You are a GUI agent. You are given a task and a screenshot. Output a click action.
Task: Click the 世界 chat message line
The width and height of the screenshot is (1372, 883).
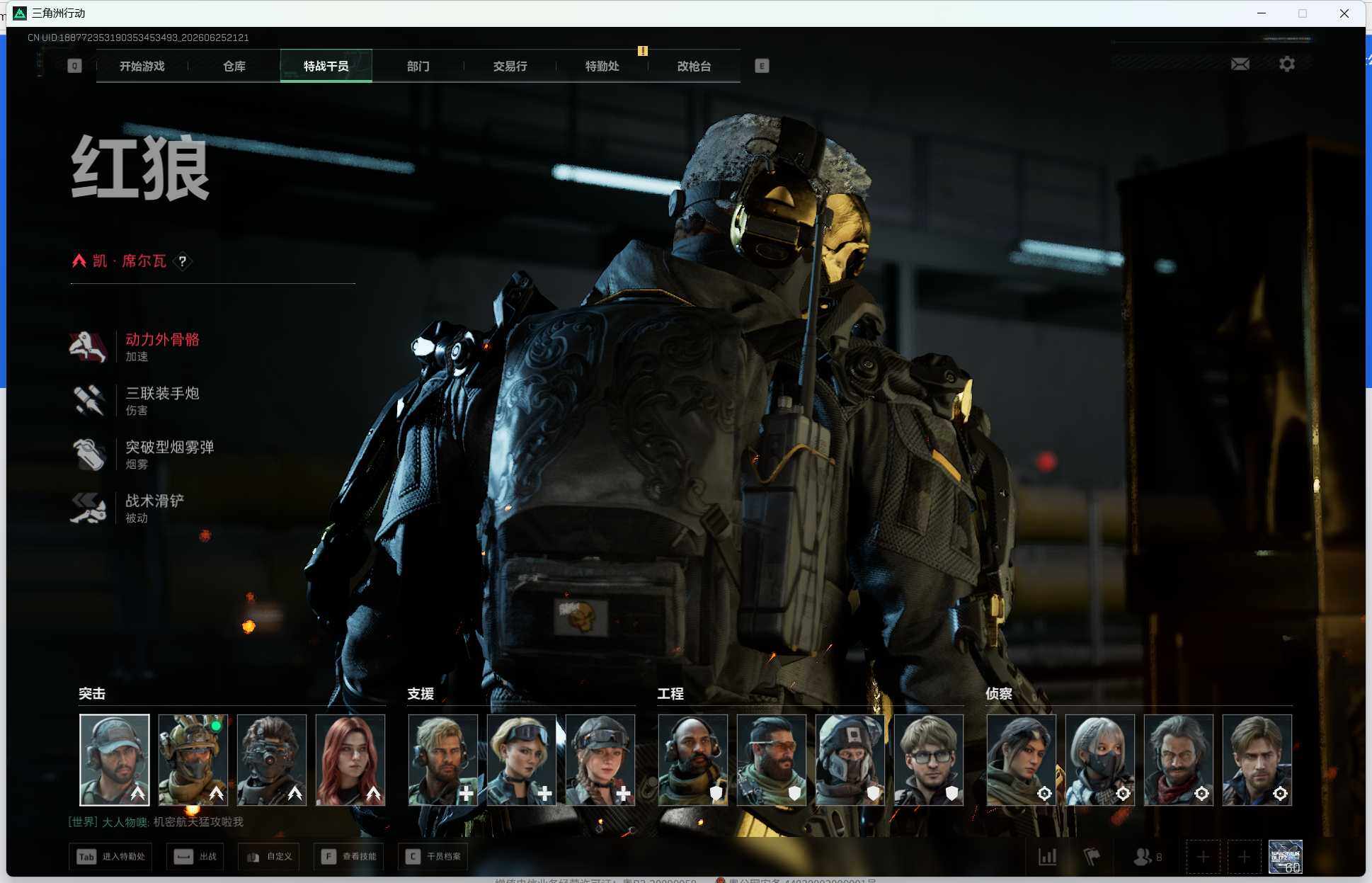156,821
